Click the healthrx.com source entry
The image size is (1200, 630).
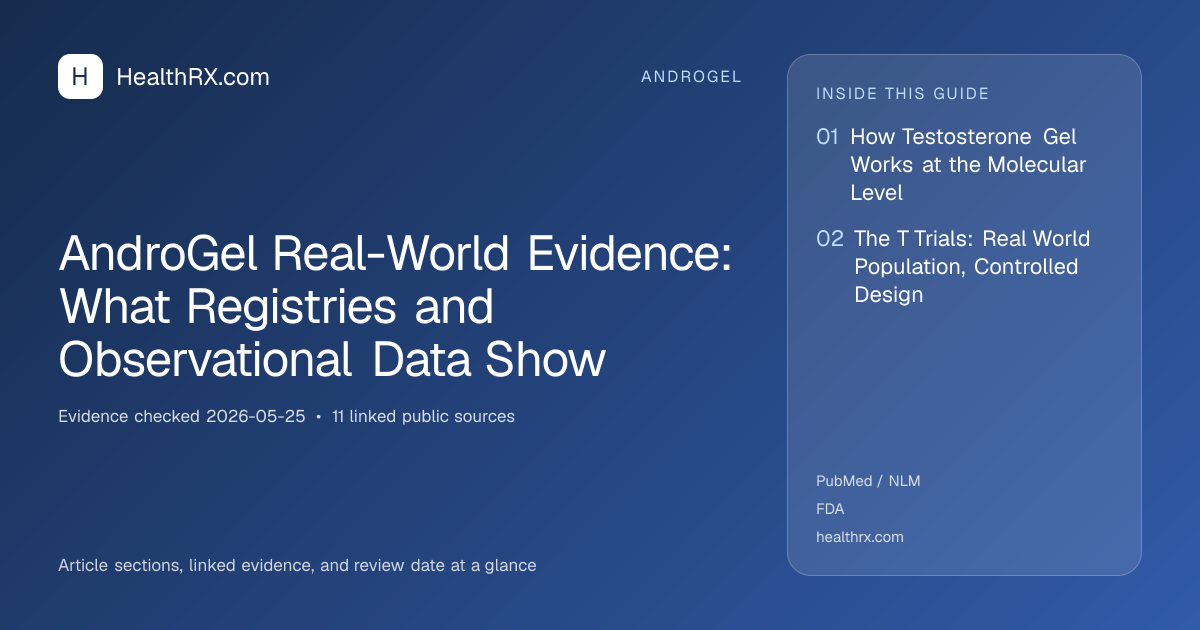point(860,537)
